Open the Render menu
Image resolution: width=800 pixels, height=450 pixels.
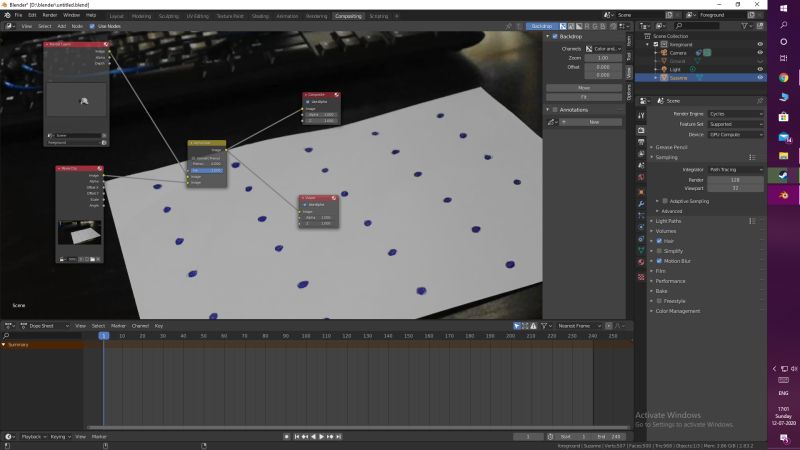[x=49, y=15]
